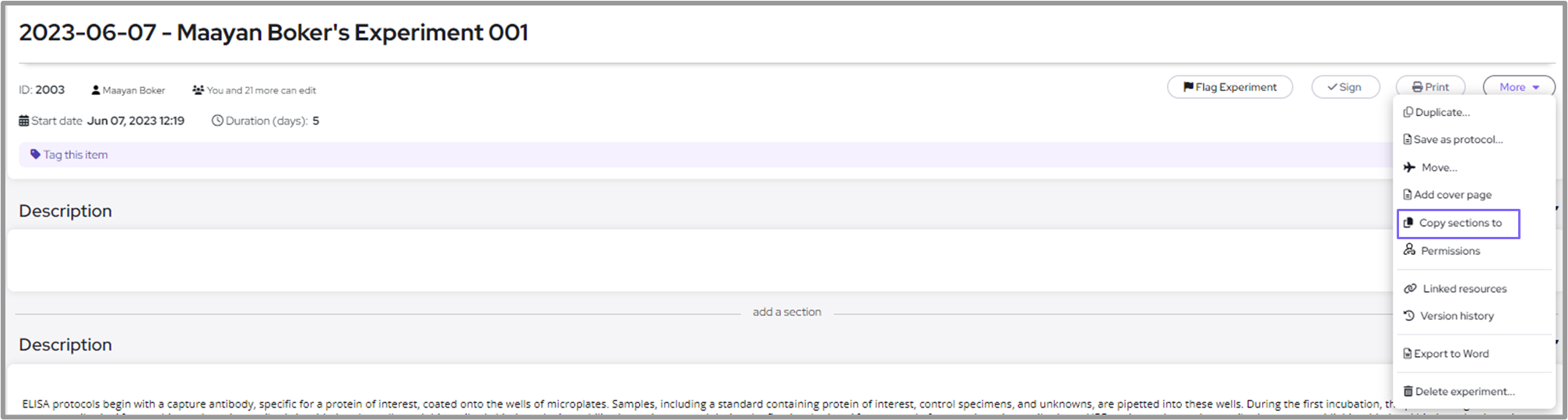
Task: Print the experiment
Action: (1430, 87)
